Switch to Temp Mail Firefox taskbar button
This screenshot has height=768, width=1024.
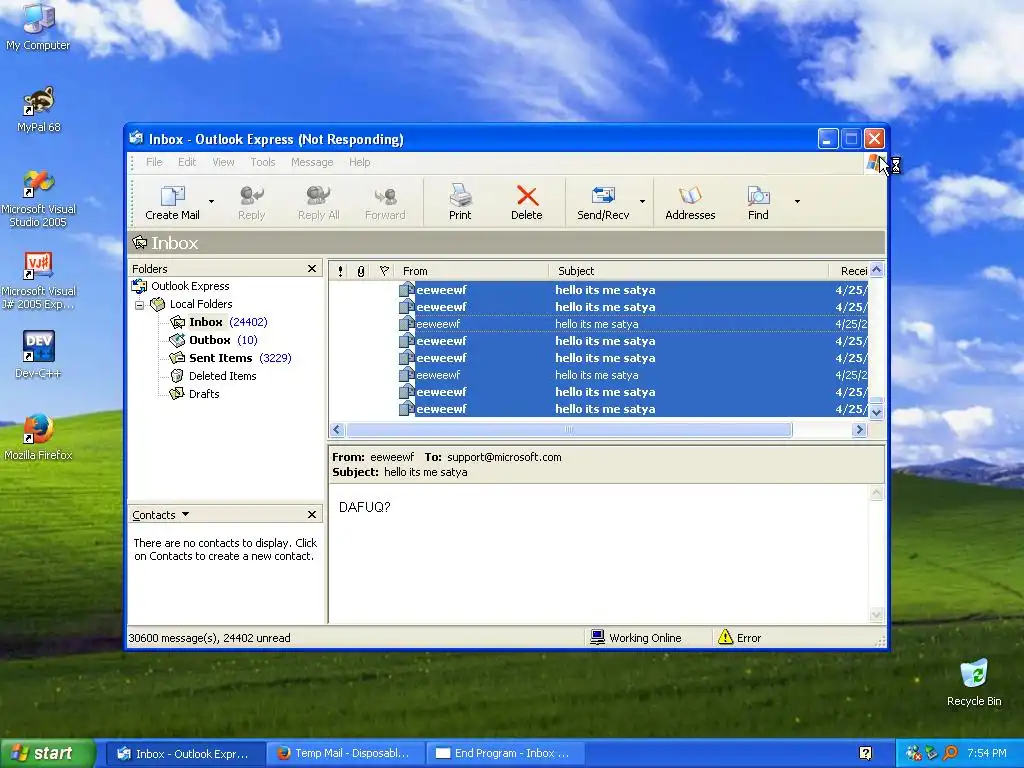tap(344, 753)
